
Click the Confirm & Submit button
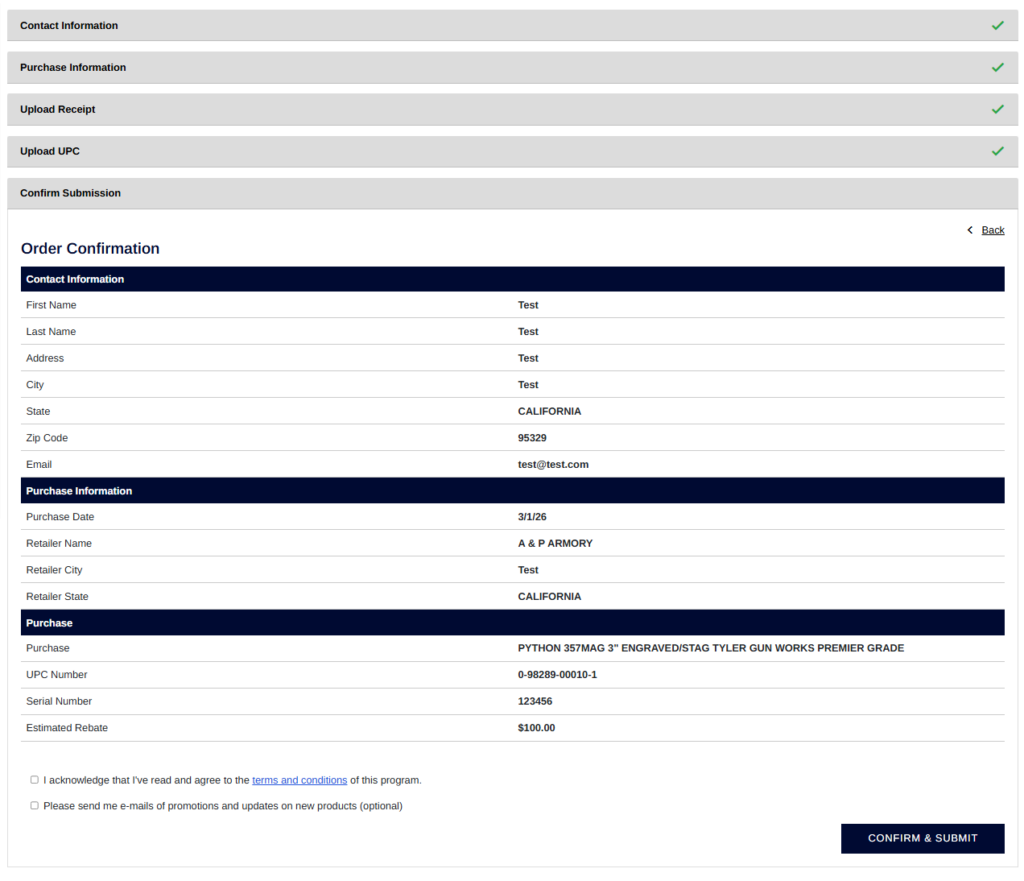pos(922,838)
